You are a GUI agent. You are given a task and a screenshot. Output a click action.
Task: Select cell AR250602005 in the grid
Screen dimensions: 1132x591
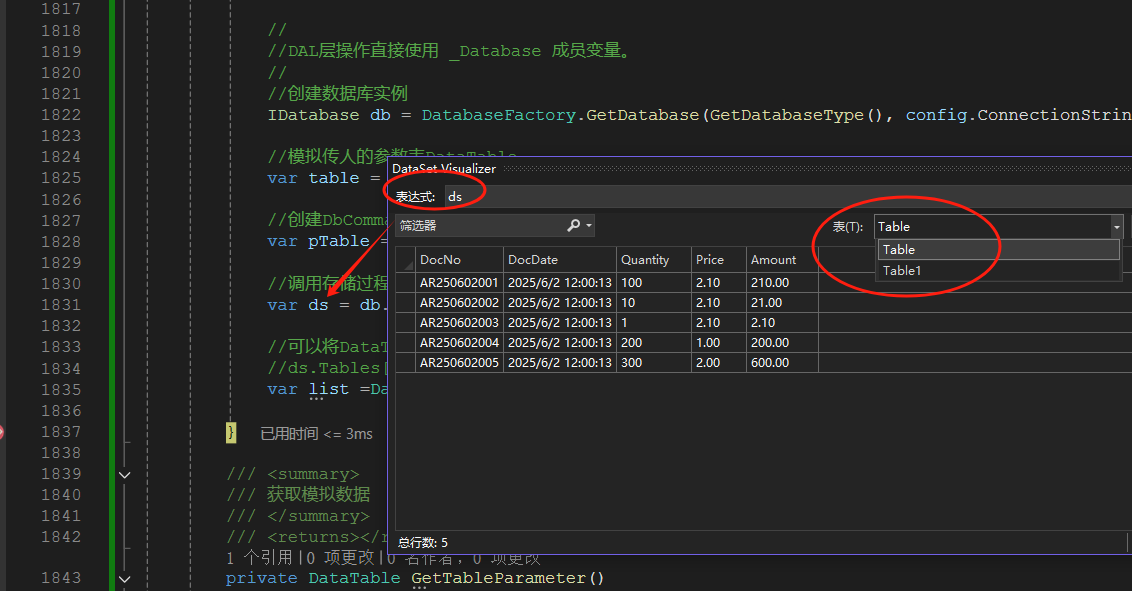(459, 363)
